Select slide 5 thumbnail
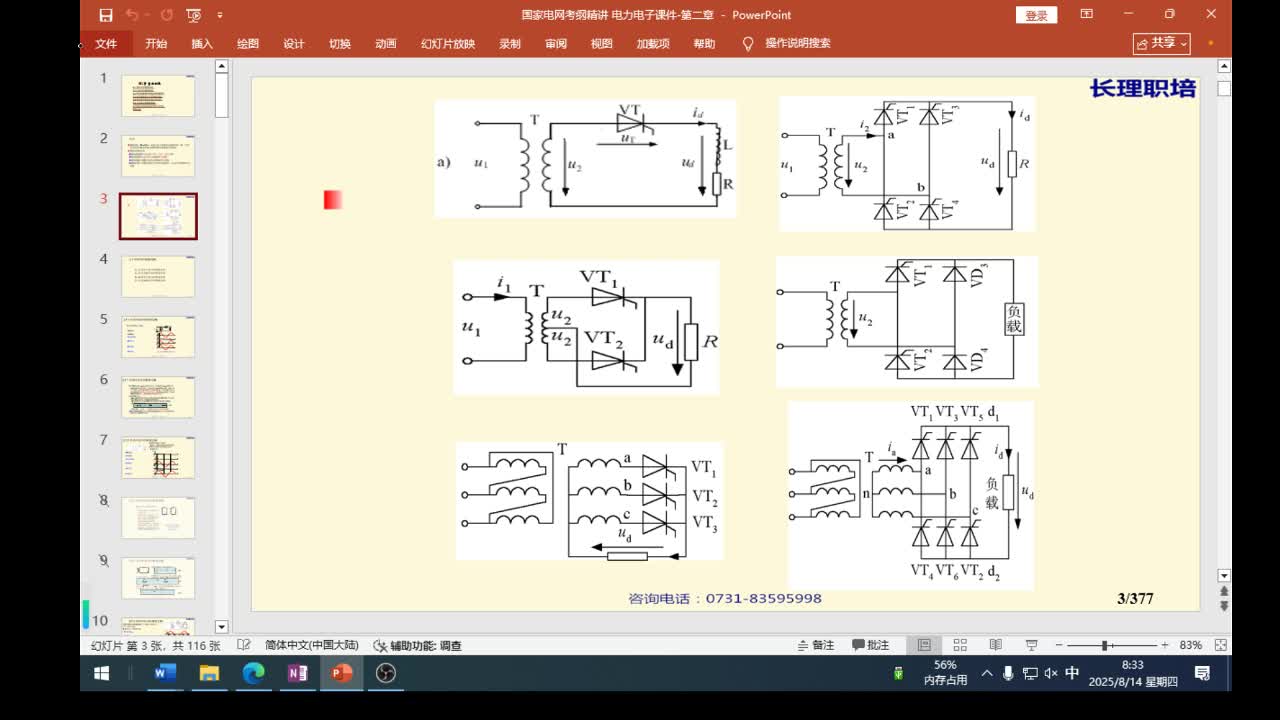Screen dimensions: 1280x720 [158, 337]
